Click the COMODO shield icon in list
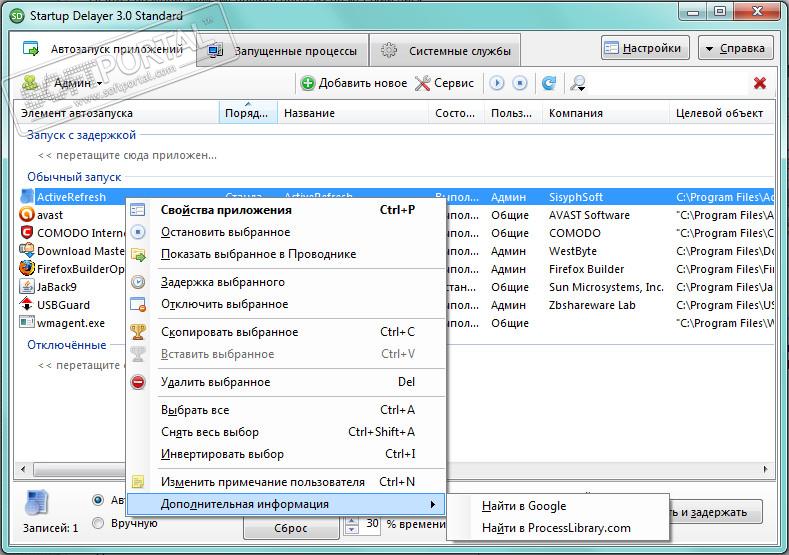 click(x=27, y=233)
